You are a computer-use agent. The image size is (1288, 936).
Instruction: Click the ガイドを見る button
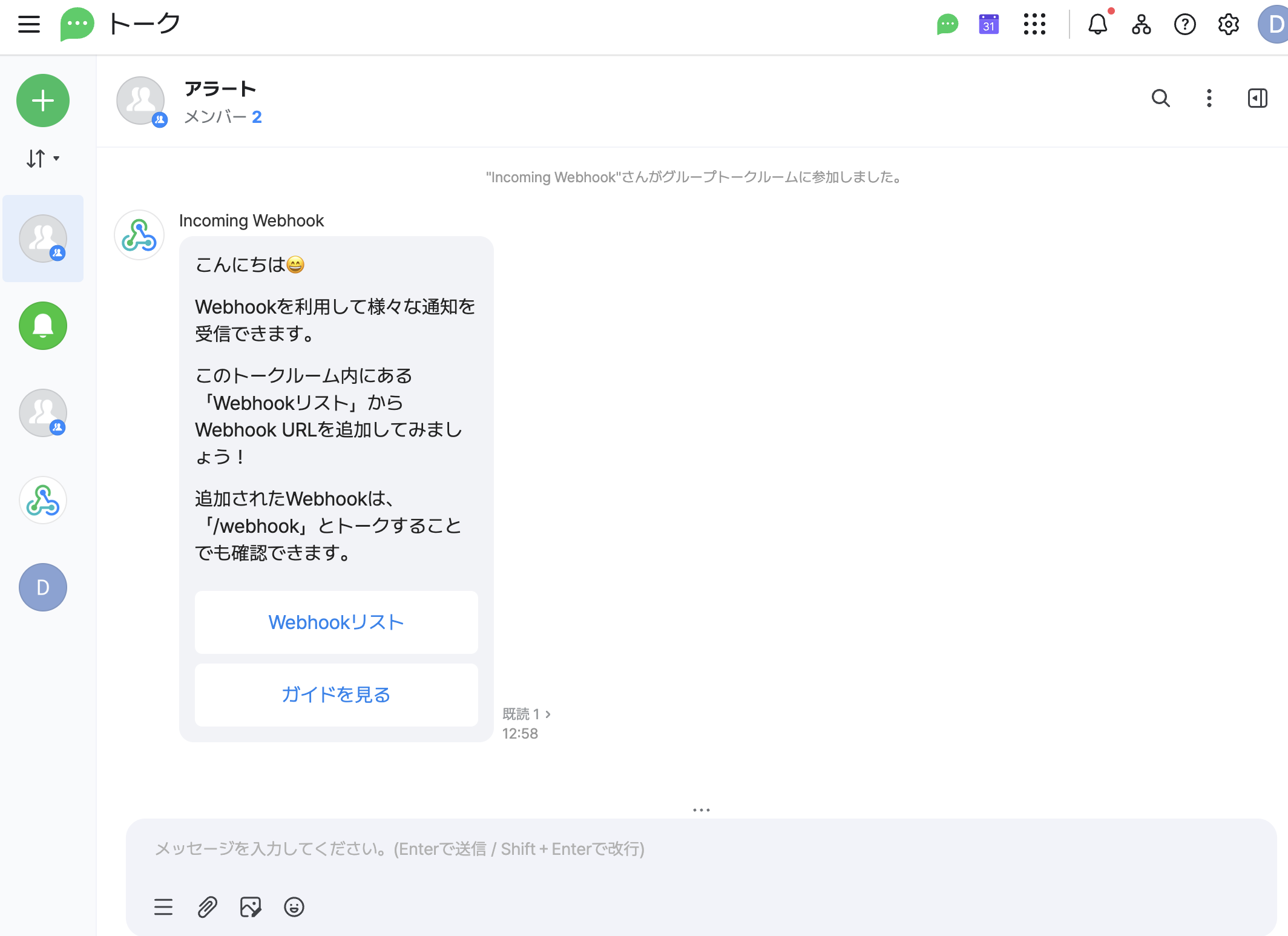tap(336, 695)
